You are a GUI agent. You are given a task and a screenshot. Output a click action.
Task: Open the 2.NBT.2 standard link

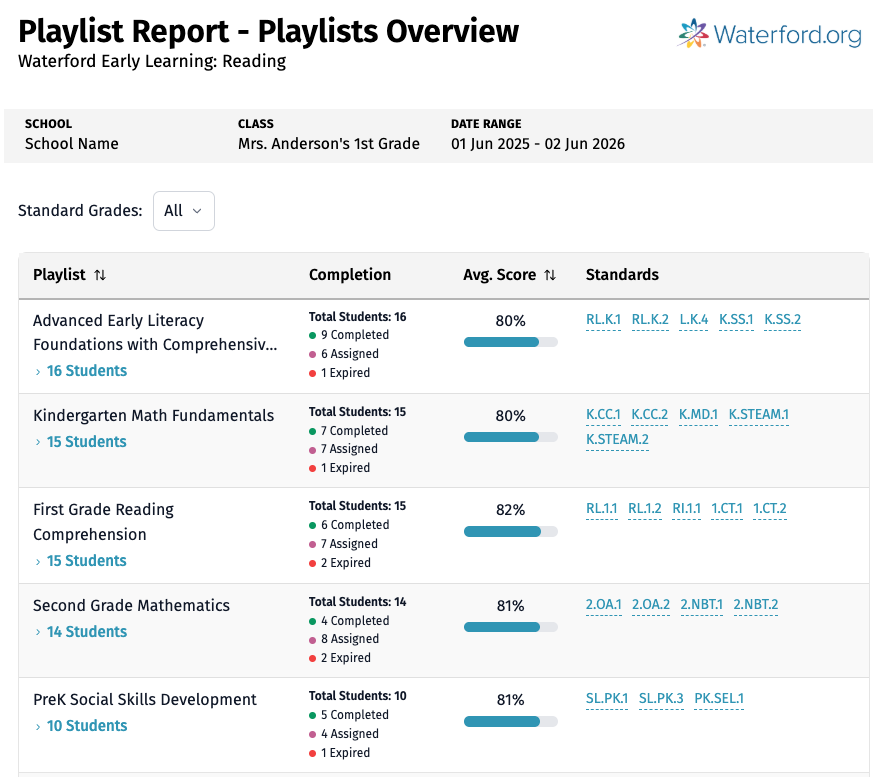(x=755, y=604)
